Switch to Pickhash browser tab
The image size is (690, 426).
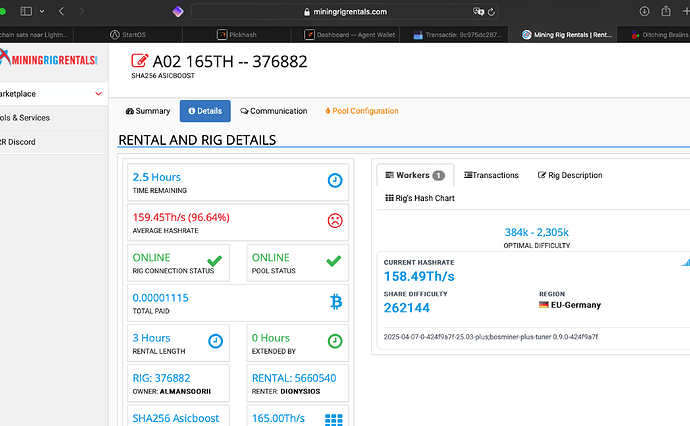tap(237, 34)
